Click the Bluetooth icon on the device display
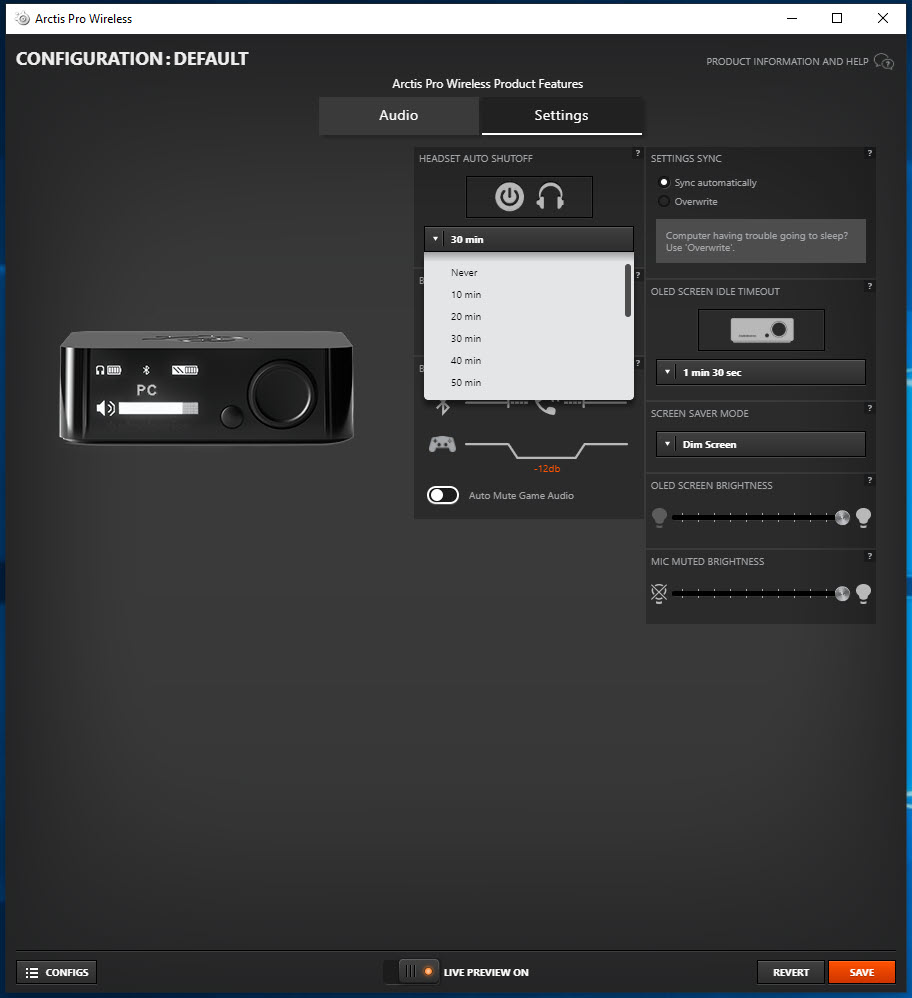Screen dimensions: 912x998 pos(146,370)
